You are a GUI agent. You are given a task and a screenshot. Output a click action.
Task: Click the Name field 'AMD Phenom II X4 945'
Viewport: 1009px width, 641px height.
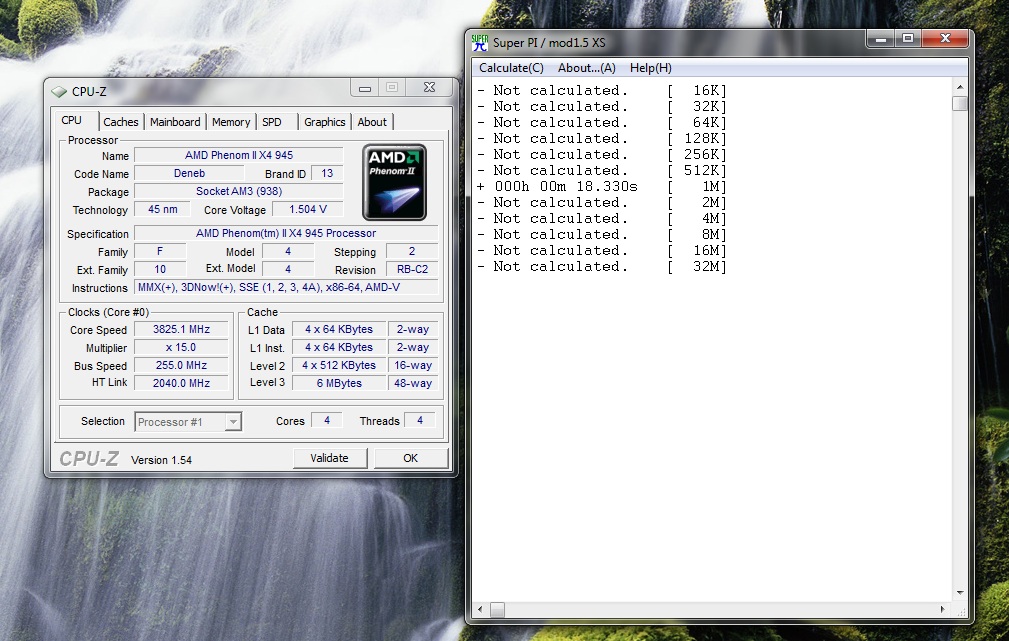[239, 155]
